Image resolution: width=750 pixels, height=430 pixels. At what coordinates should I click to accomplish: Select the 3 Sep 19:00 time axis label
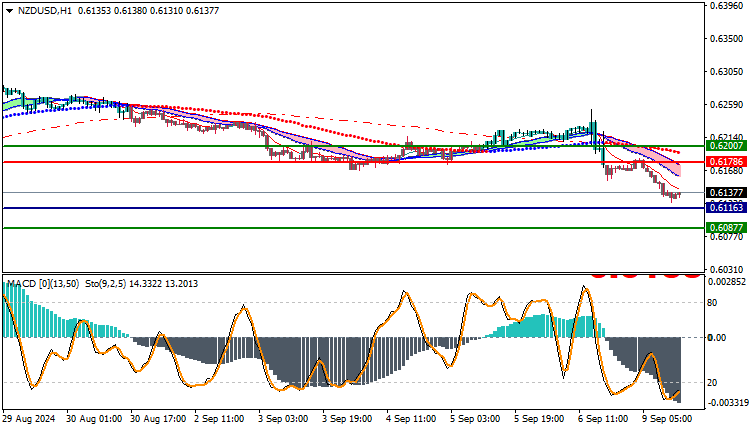coord(348,419)
